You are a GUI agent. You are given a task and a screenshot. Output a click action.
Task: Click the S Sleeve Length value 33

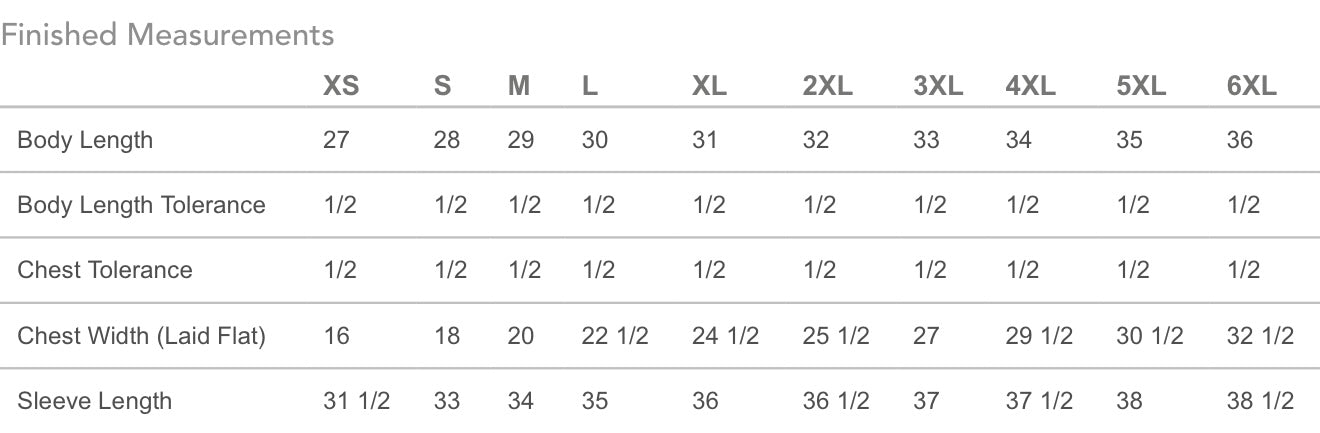pyautogui.click(x=447, y=401)
